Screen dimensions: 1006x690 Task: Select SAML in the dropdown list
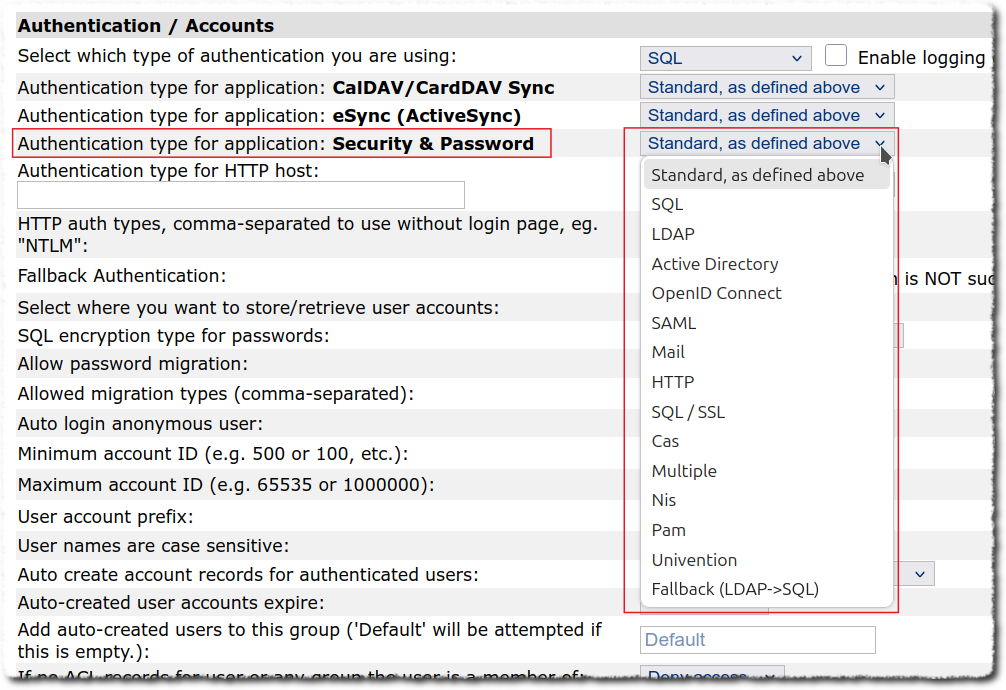coord(673,323)
